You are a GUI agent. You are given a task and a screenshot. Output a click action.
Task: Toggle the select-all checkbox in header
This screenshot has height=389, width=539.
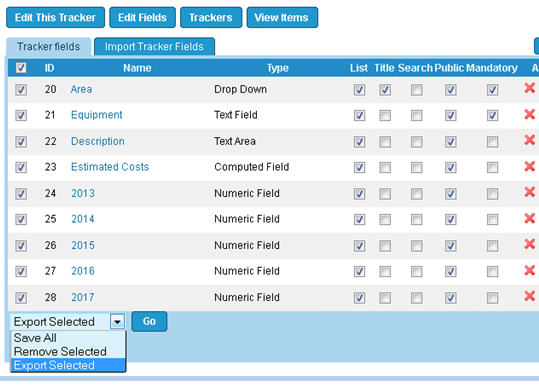(21, 68)
